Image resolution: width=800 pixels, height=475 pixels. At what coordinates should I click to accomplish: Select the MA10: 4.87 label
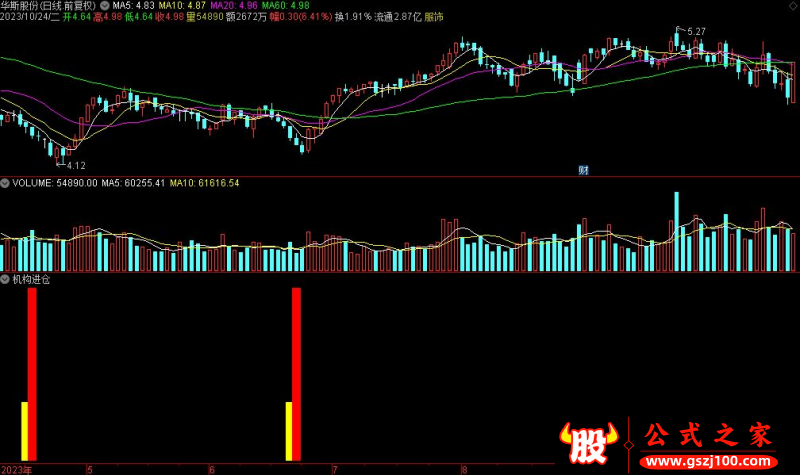[182, 6]
